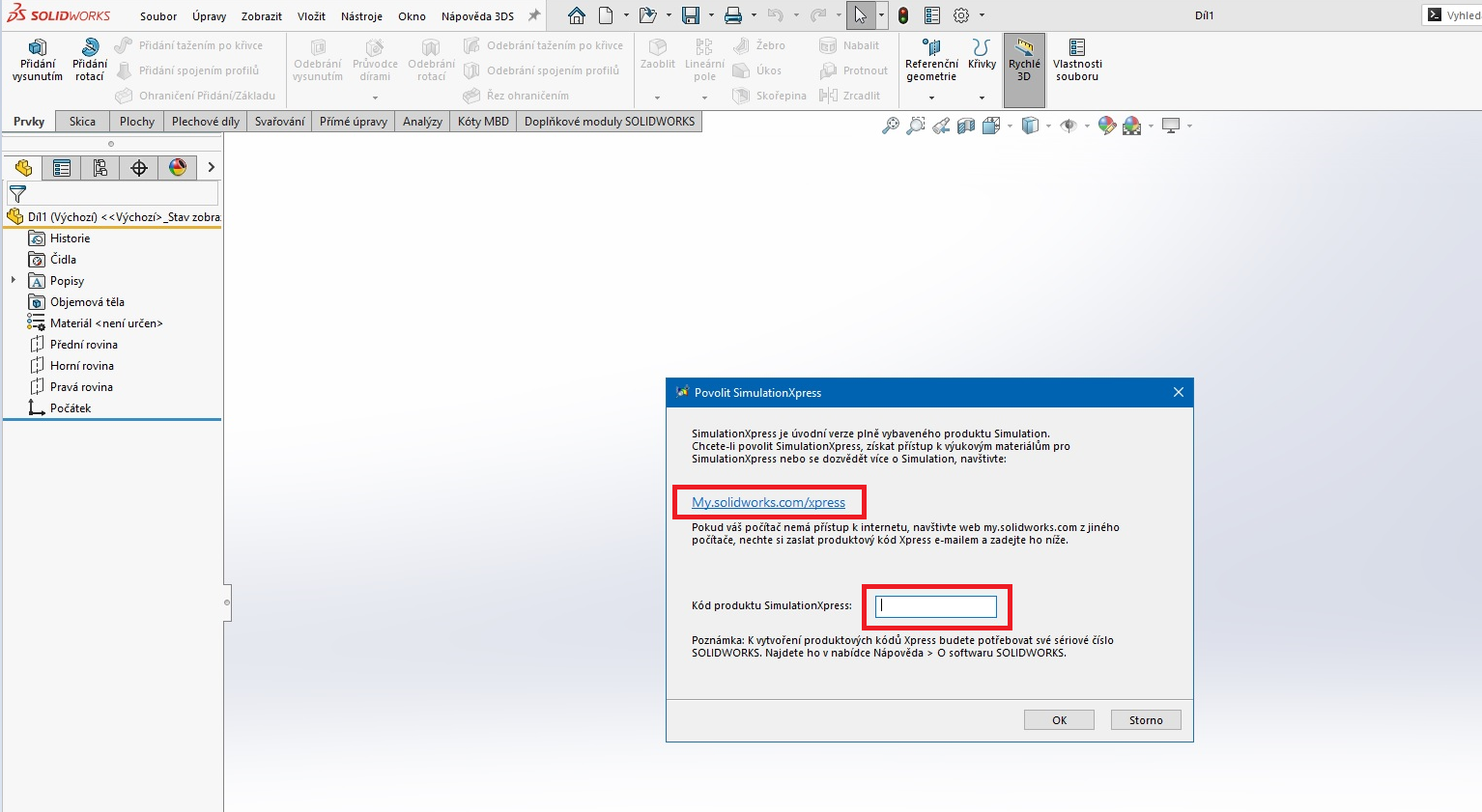
Task: Open Referenční geometrie tool
Action: (931, 60)
